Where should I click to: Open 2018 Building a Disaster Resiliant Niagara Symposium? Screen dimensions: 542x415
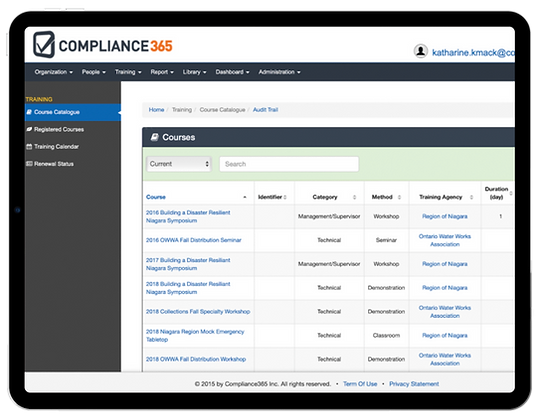188,288
